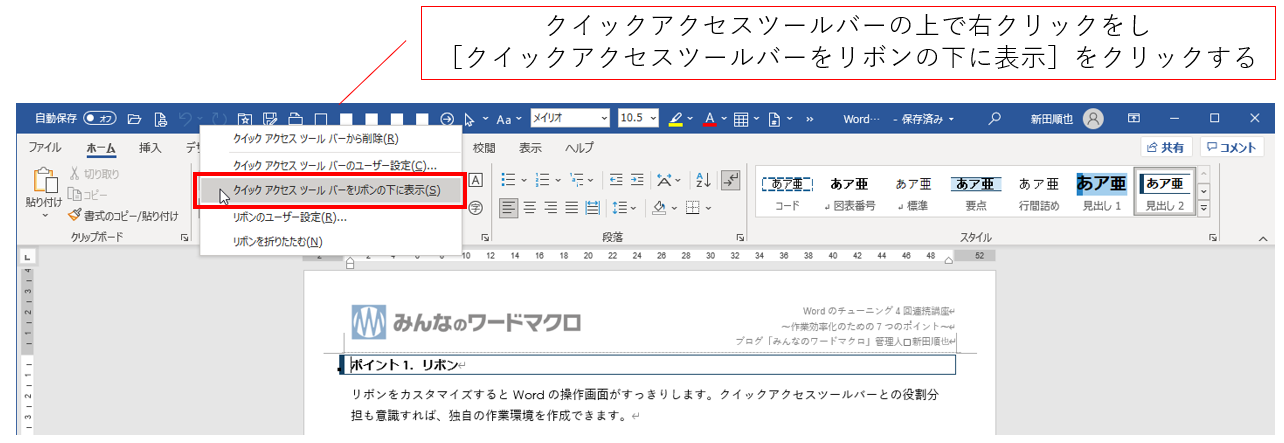This screenshot has height=443, width=1284.
Task: Click the Format Painter (書式のコピー/貼り付け) icon
Action: click(x=75, y=215)
